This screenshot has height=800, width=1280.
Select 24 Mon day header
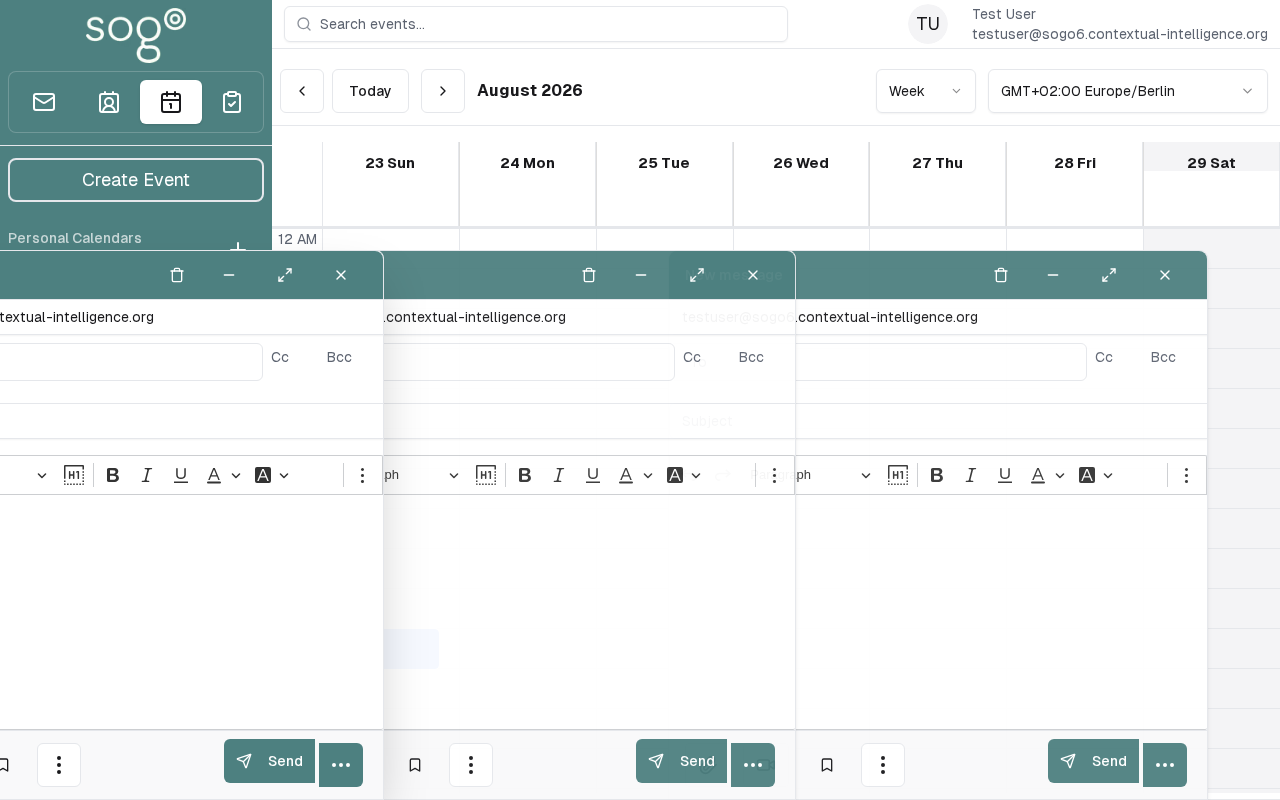click(528, 163)
